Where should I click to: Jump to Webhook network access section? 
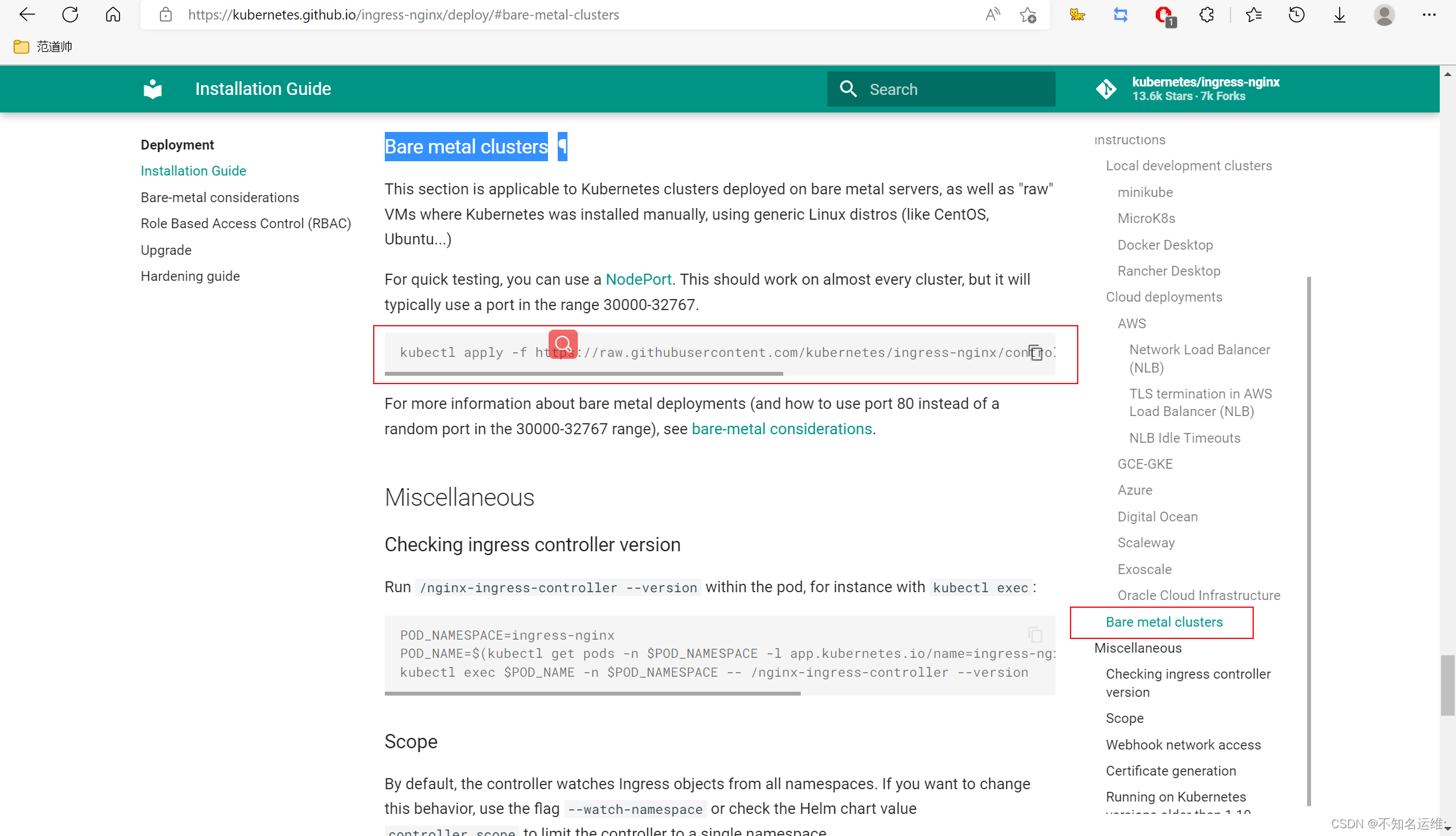1183,745
